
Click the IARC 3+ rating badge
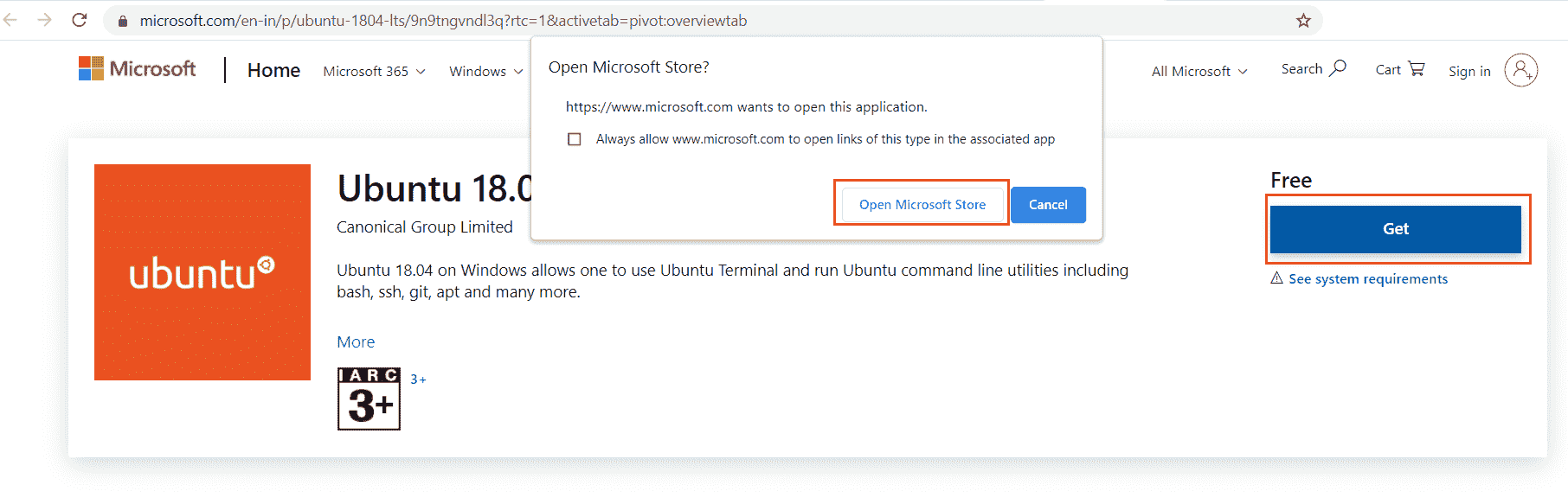click(x=370, y=399)
